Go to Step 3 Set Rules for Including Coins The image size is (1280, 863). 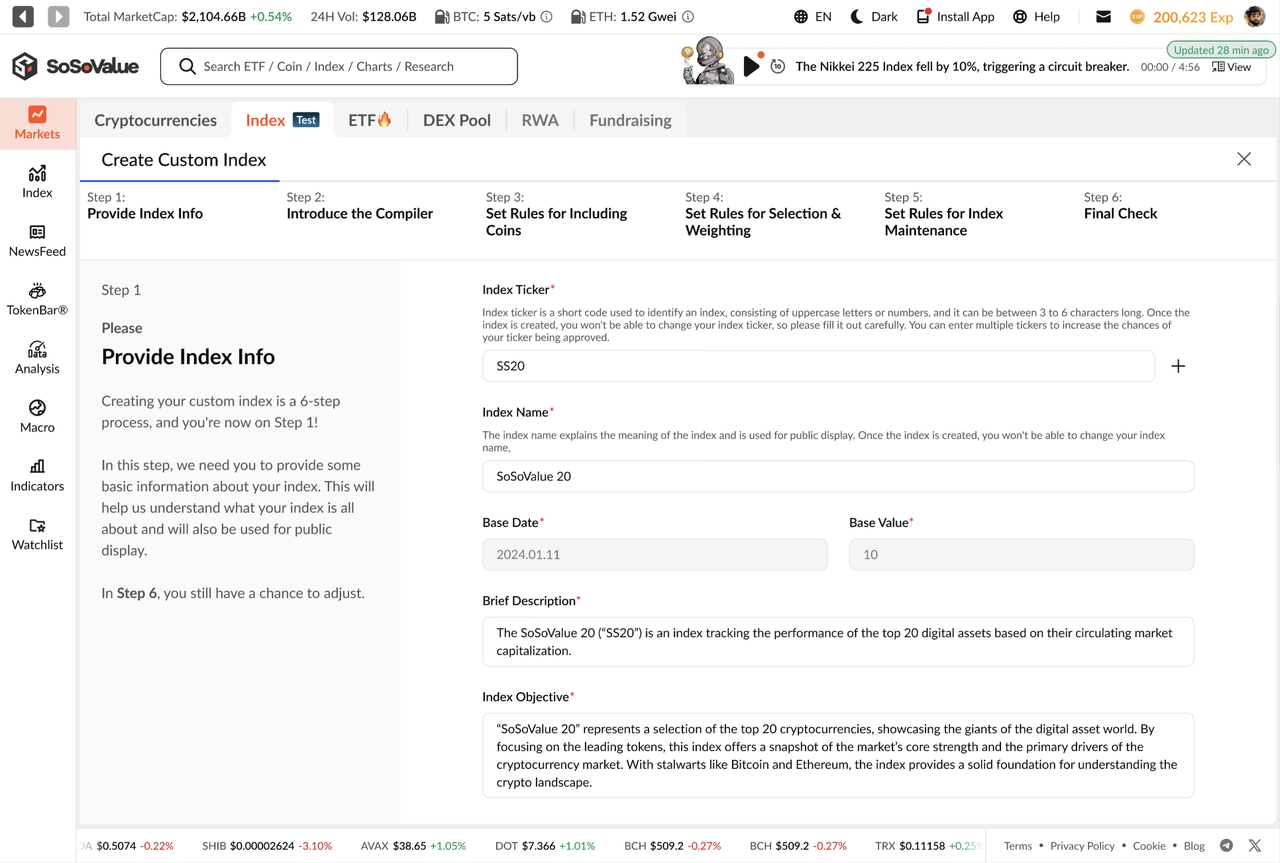click(x=557, y=214)
